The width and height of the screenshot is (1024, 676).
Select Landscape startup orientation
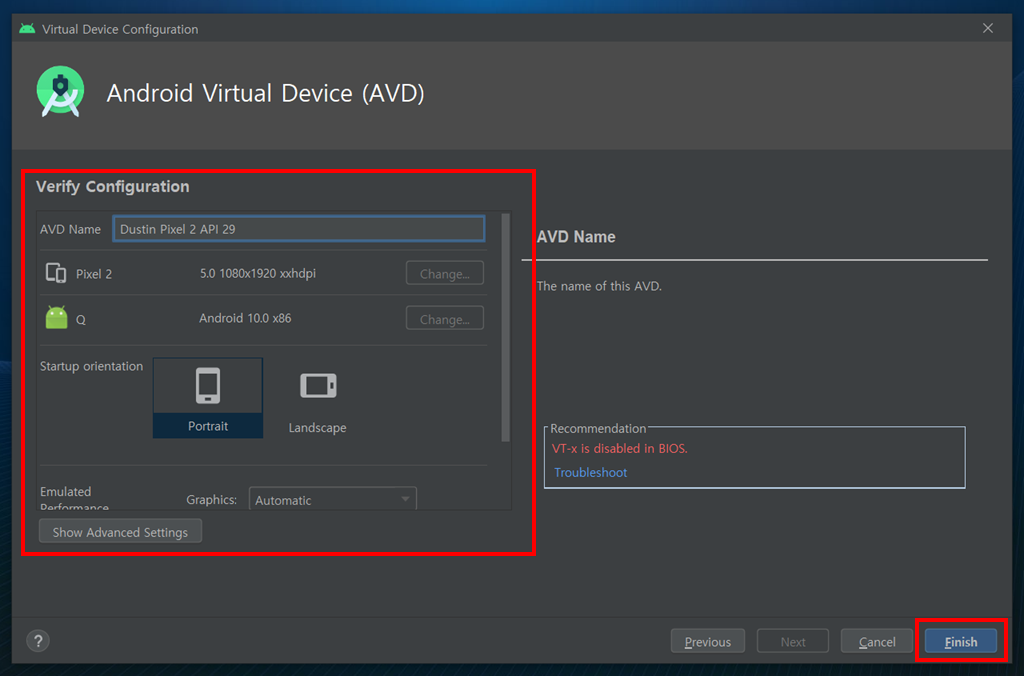[x=317, y=399]
